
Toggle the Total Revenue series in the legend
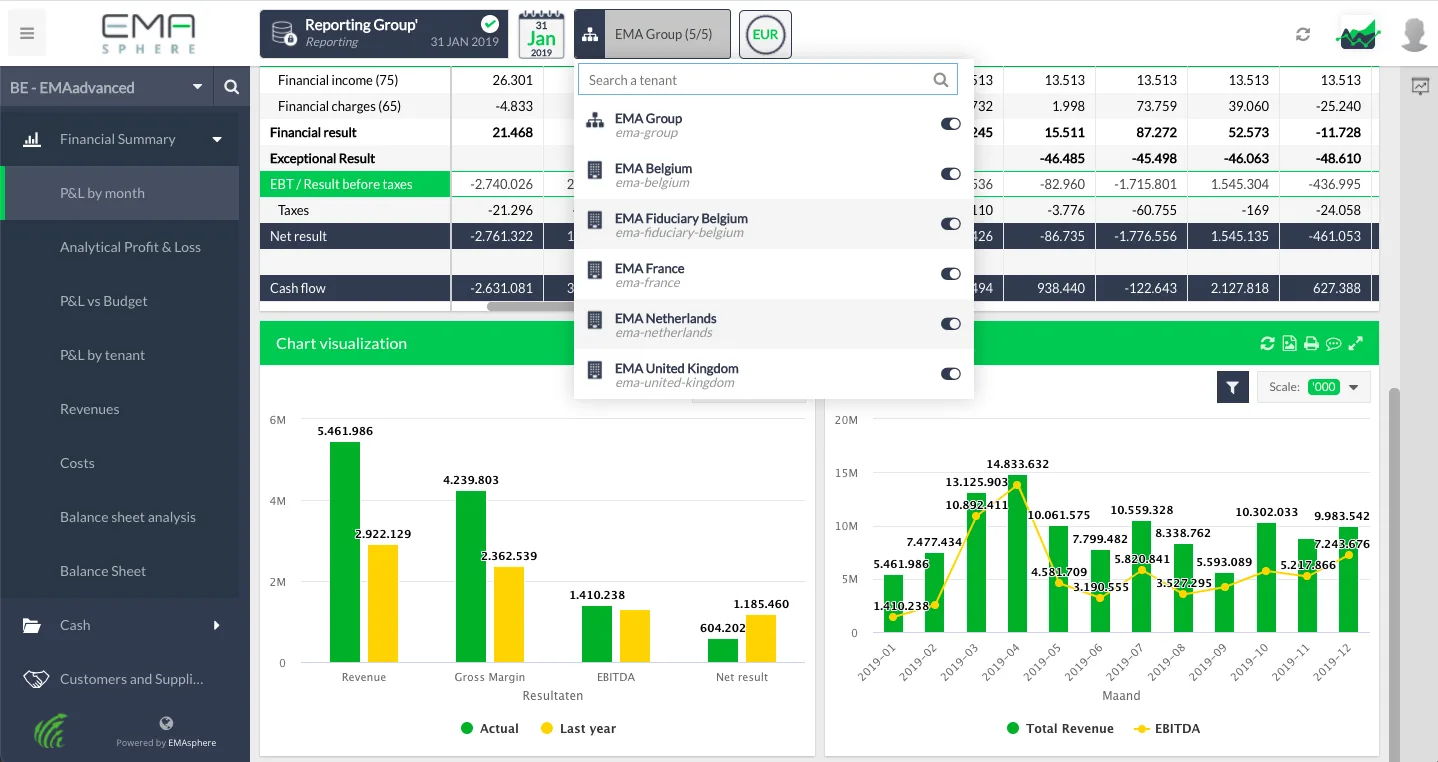(1059, 728)
